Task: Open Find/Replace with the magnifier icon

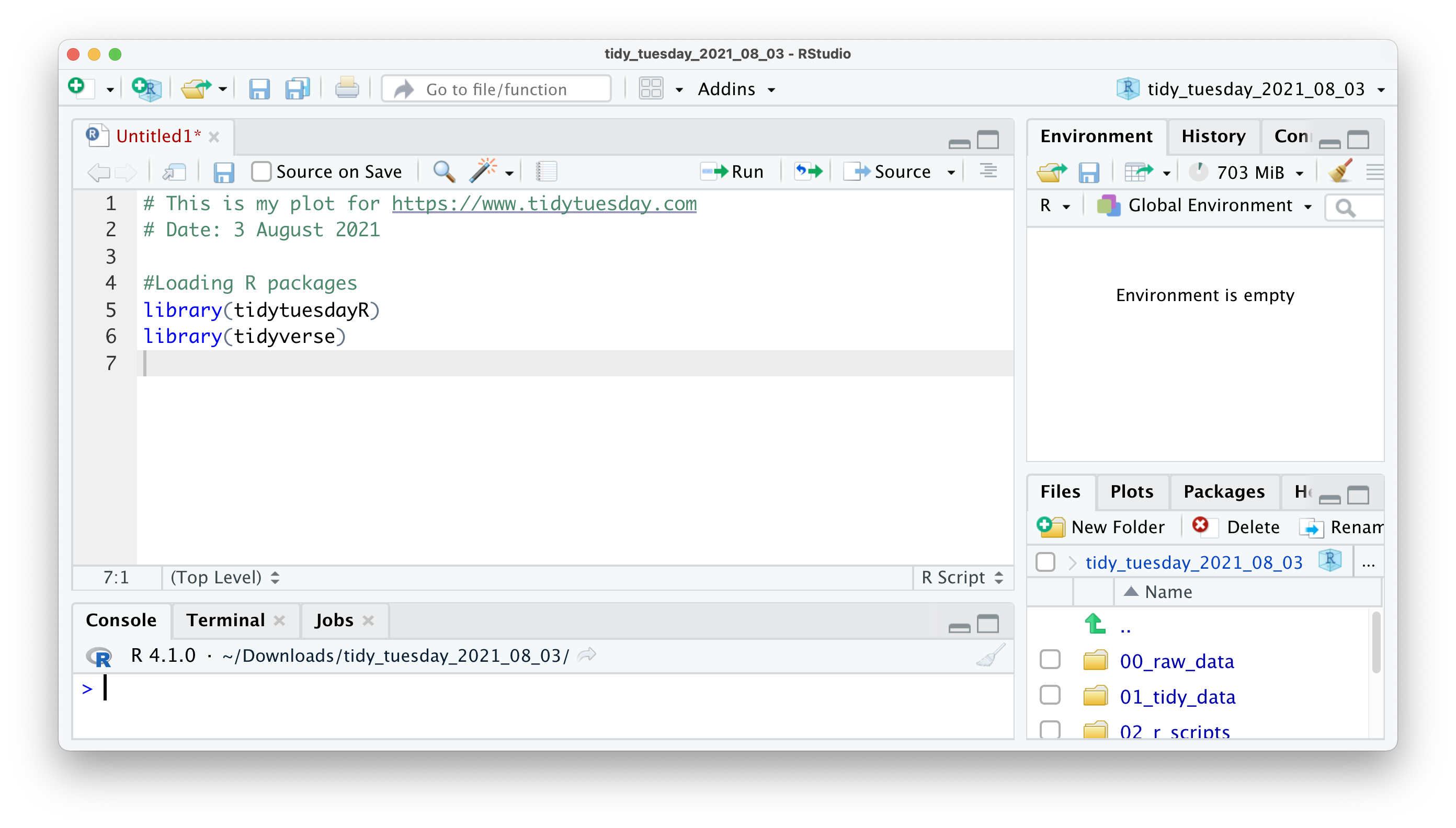Action: tap(444, 171)
